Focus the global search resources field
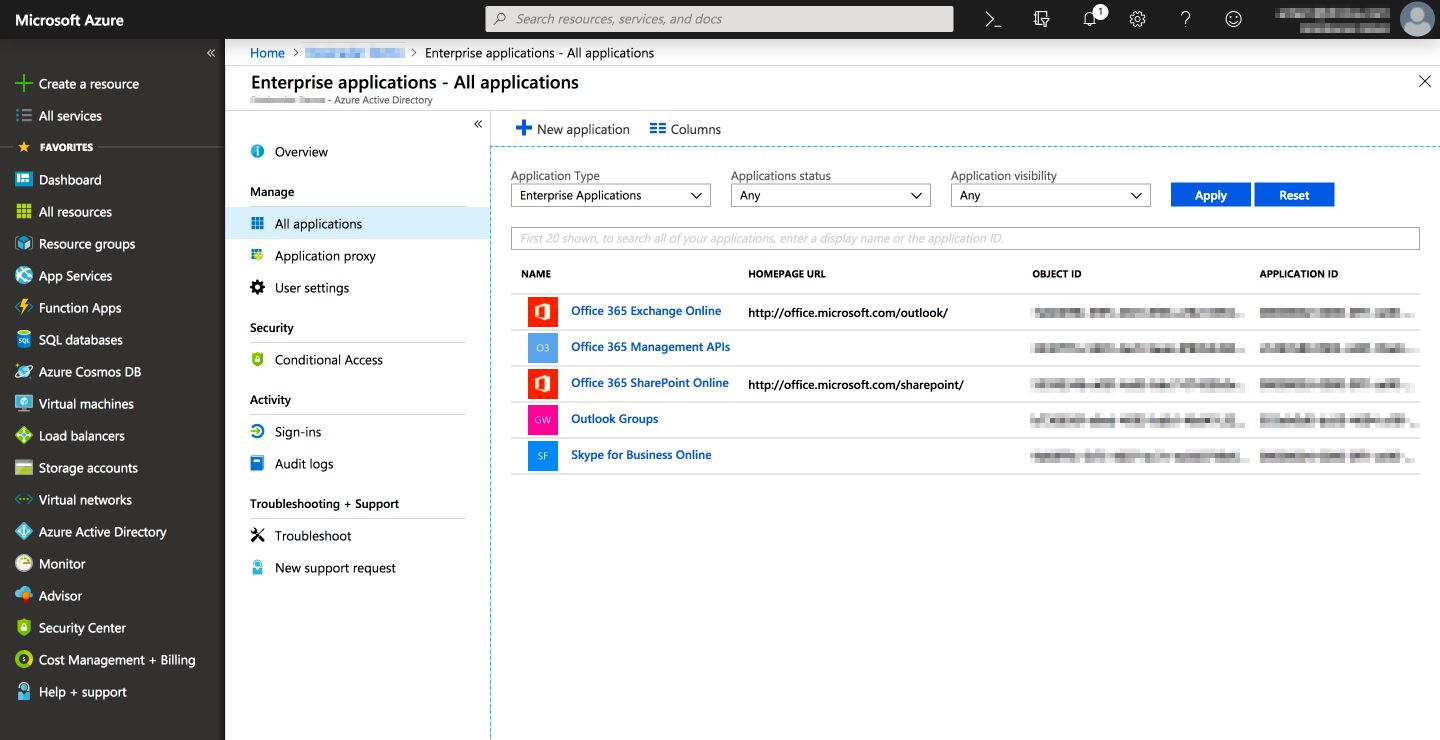Image resolution: width=1440 pixels, height=740 pixels. tap(719, 19)
